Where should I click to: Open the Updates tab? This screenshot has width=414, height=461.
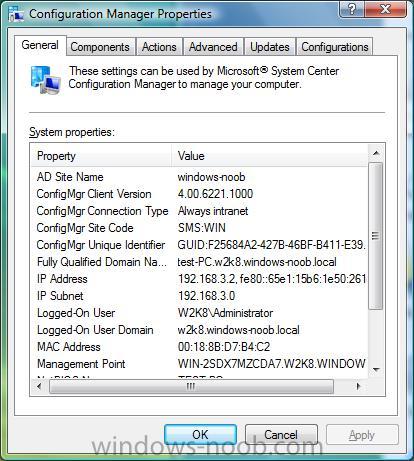[270, 47]
